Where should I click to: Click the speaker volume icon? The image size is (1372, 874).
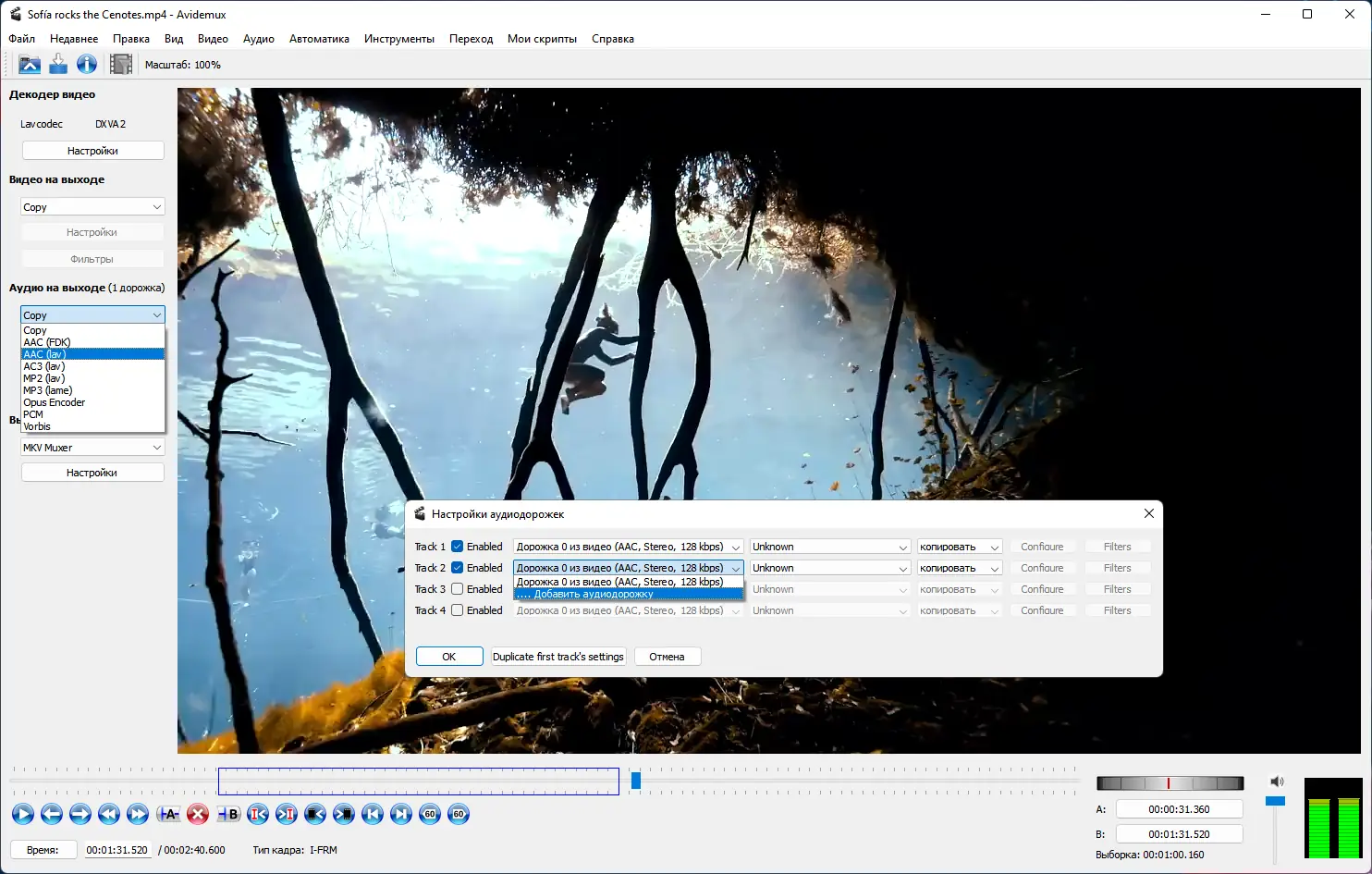coord(1277,782)
